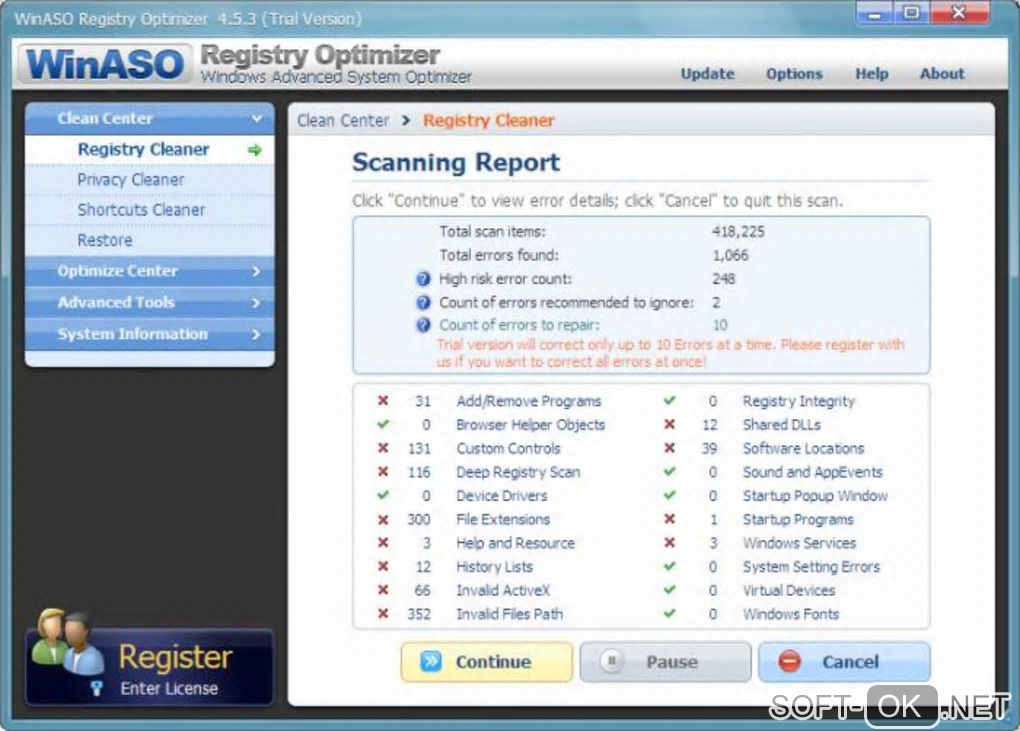Select Registry Cleaner in sidebar

click(x=150, y=150)
